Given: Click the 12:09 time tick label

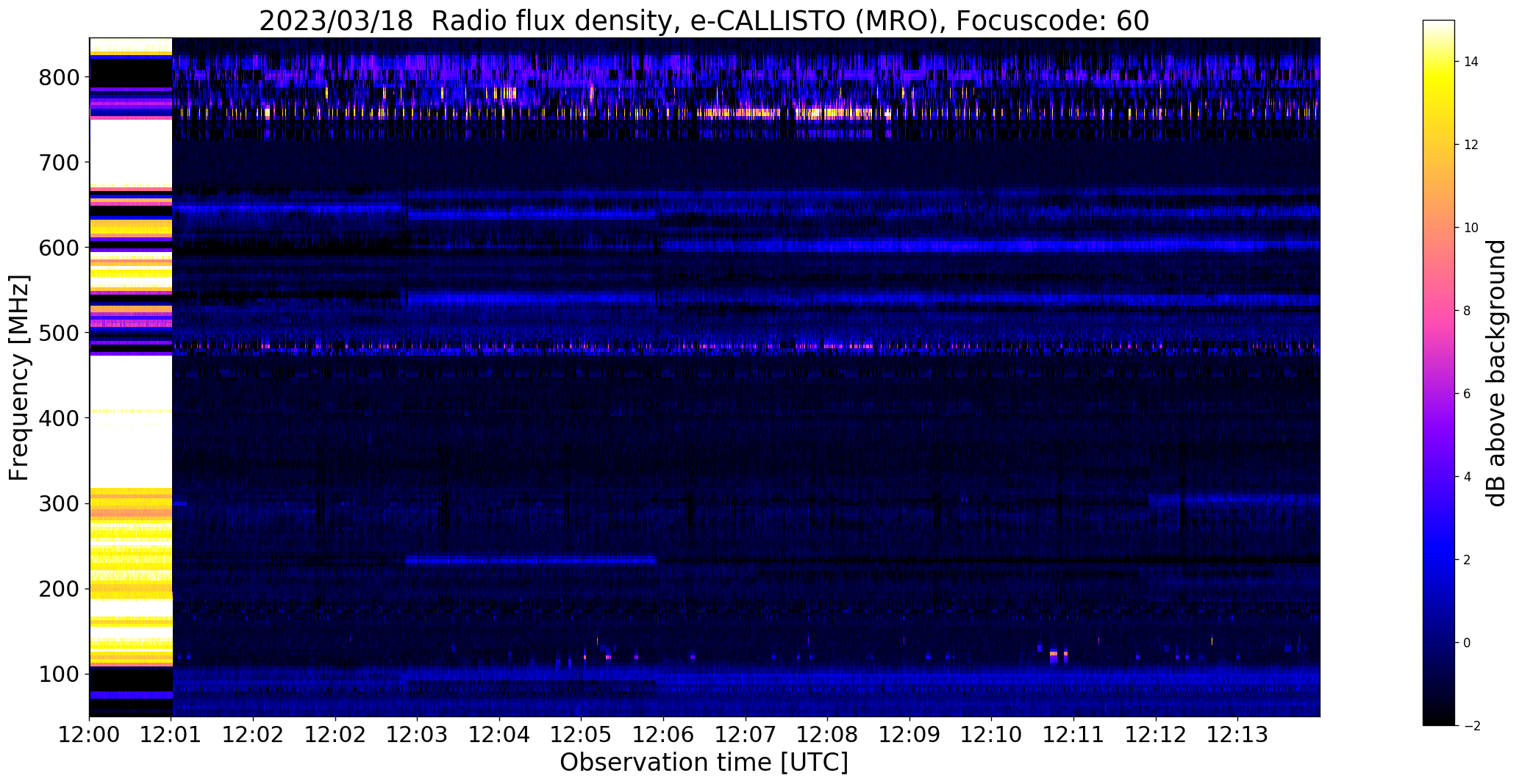Looking at the screenshot, I should pos(909,734).
